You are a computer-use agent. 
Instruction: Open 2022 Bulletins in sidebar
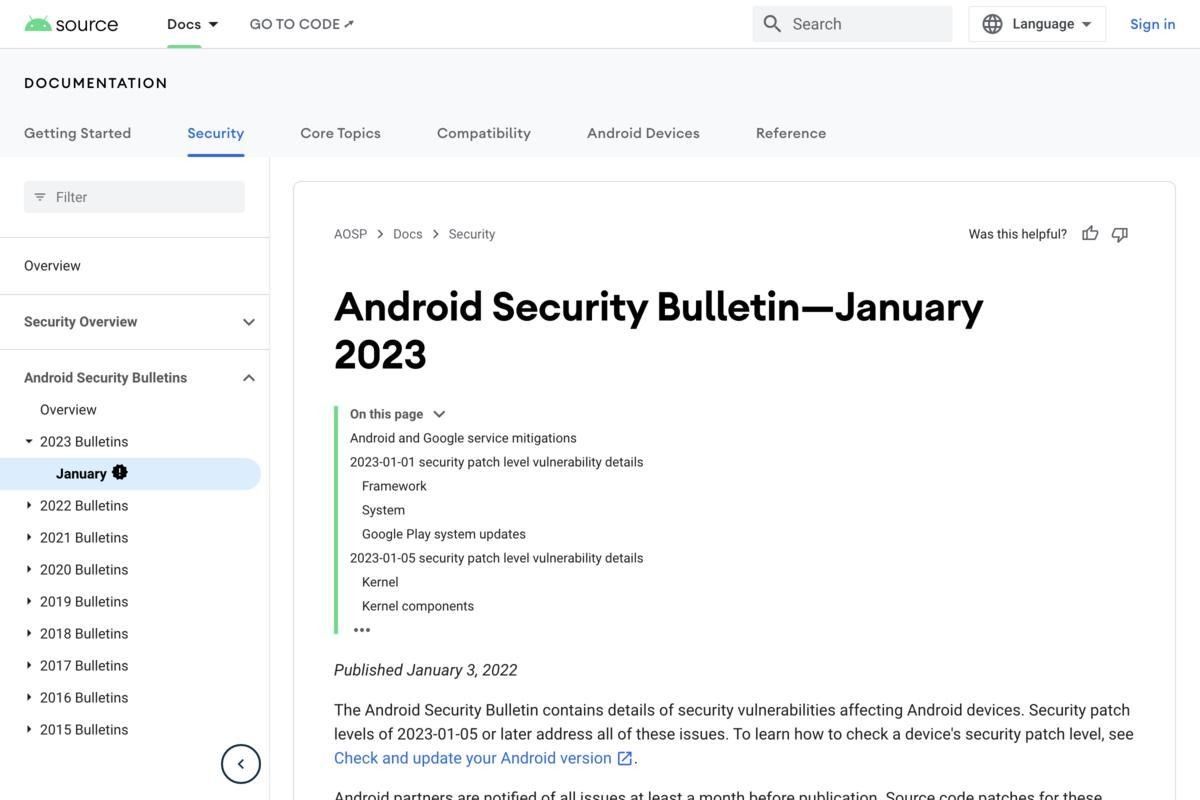[x=84, y=506]
